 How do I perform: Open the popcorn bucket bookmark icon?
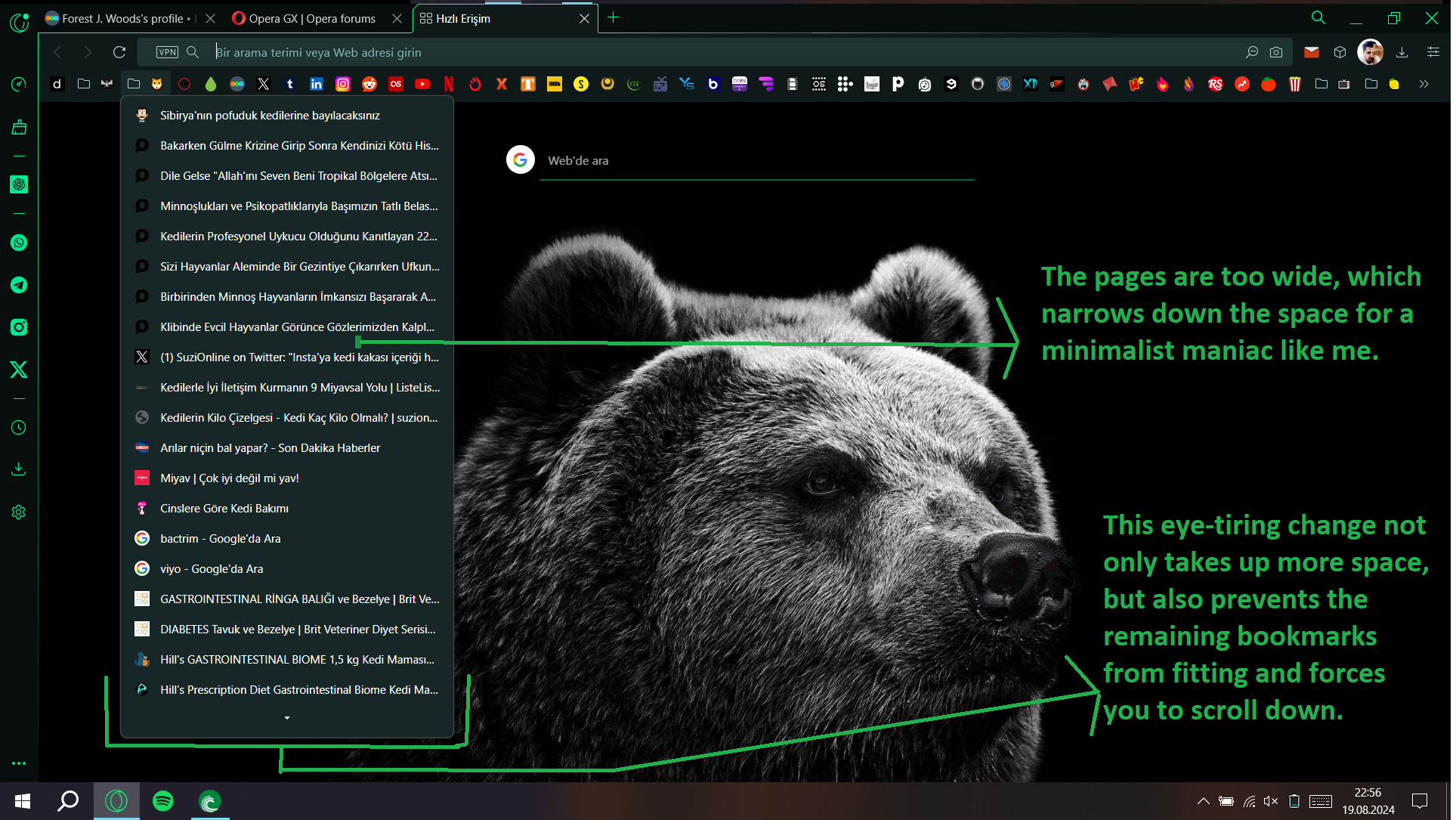[1295, 84]
